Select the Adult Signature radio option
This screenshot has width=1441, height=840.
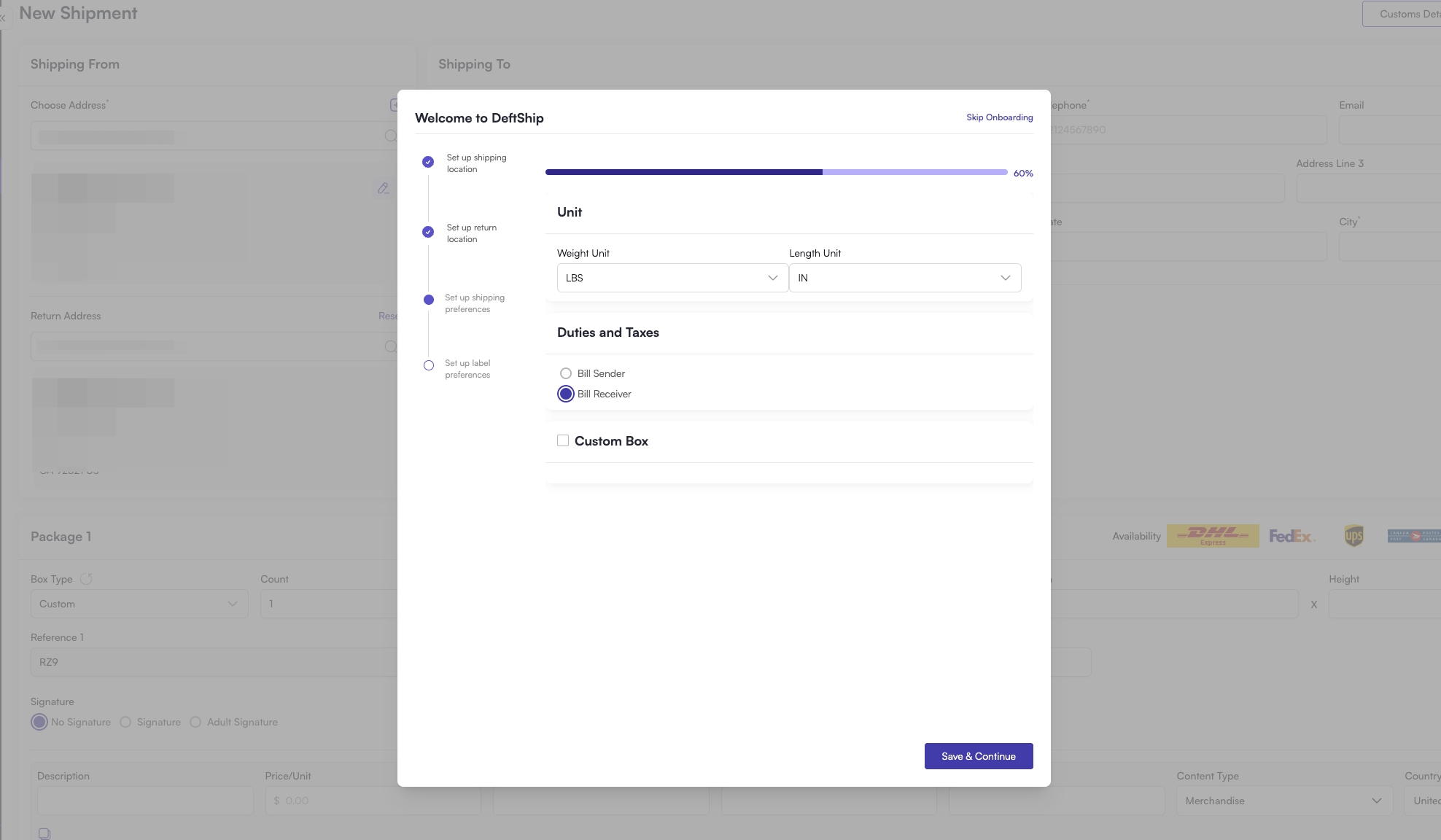click(x=195, y=722)
